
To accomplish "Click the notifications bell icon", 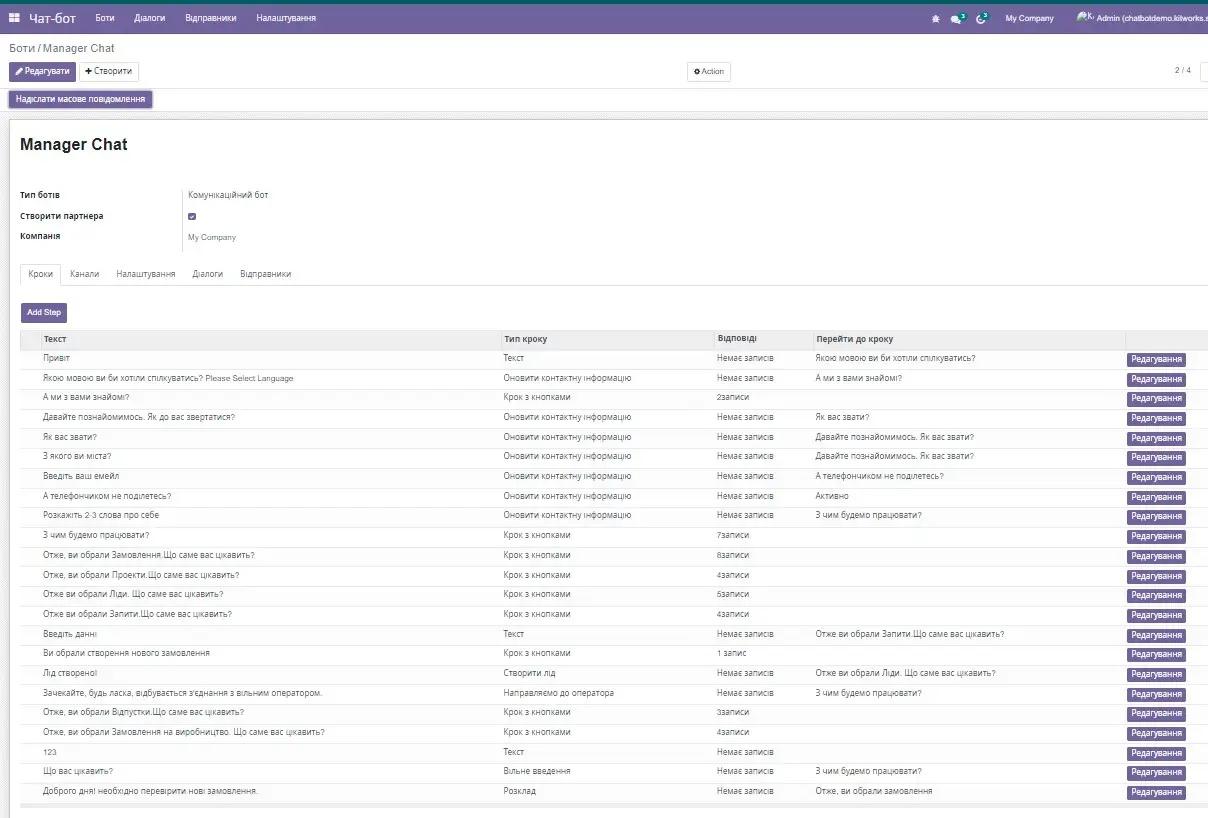I will tap(936, 18).
